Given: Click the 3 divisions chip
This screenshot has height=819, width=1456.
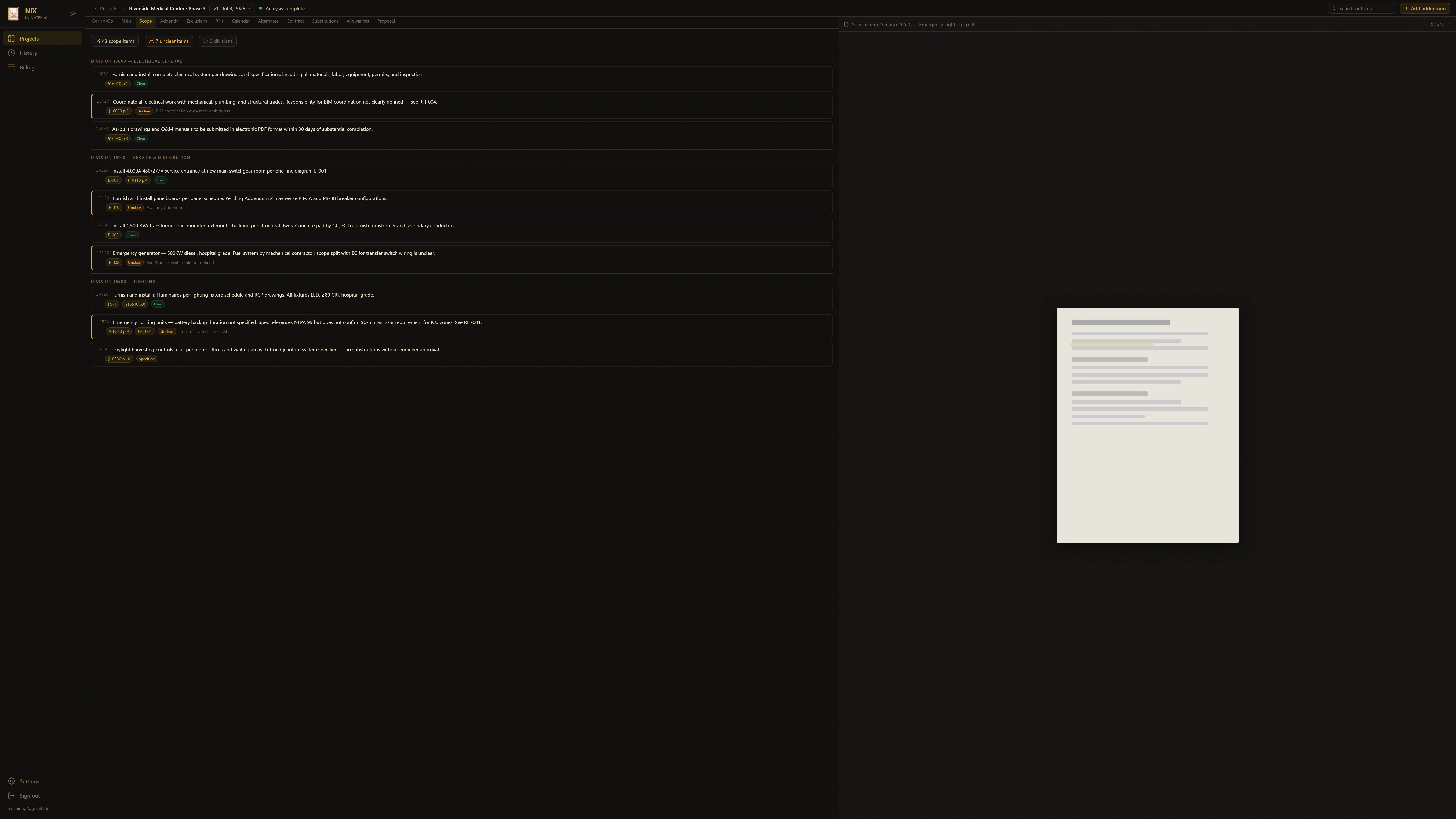Looking at the screenshot, I should coord(218,41).
